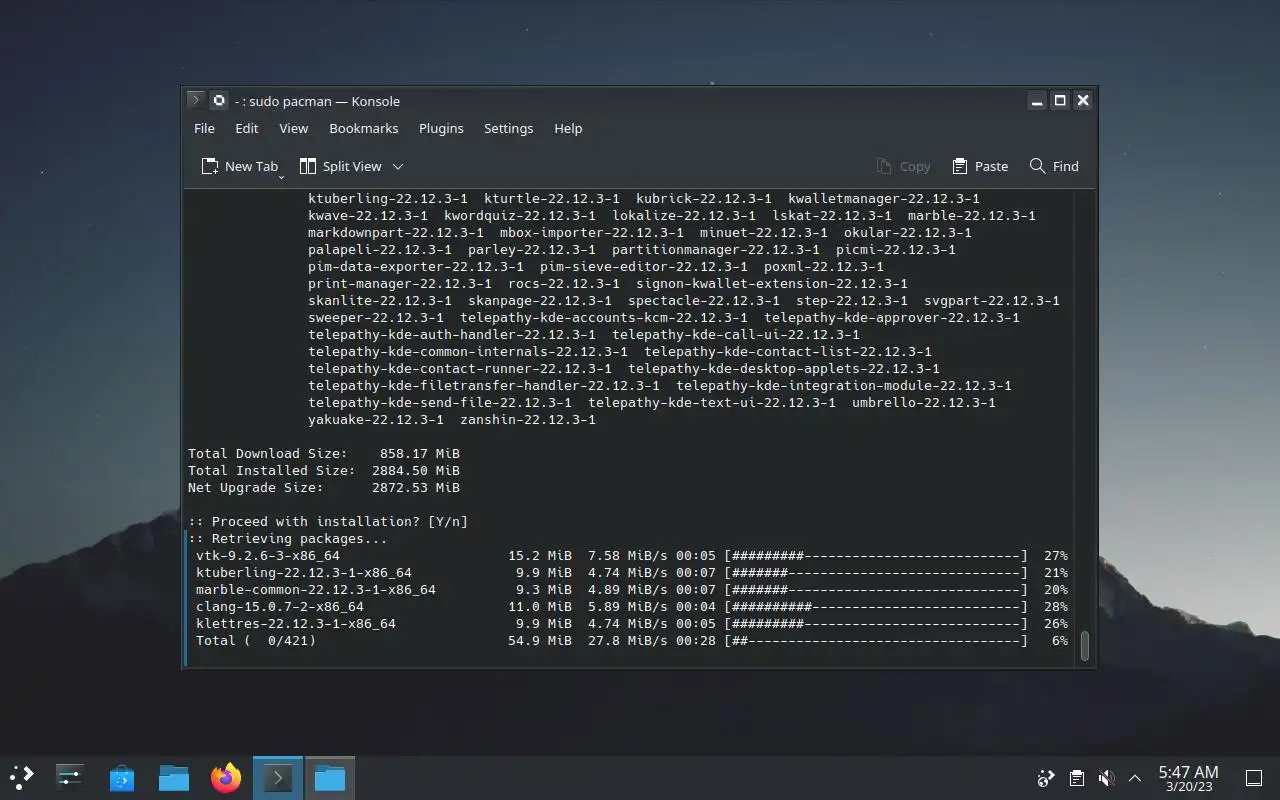The width and height of the screenshot is (1280, 800).
Task: Click the Konsole terminal icon in title bar
Action: [196, 100]
